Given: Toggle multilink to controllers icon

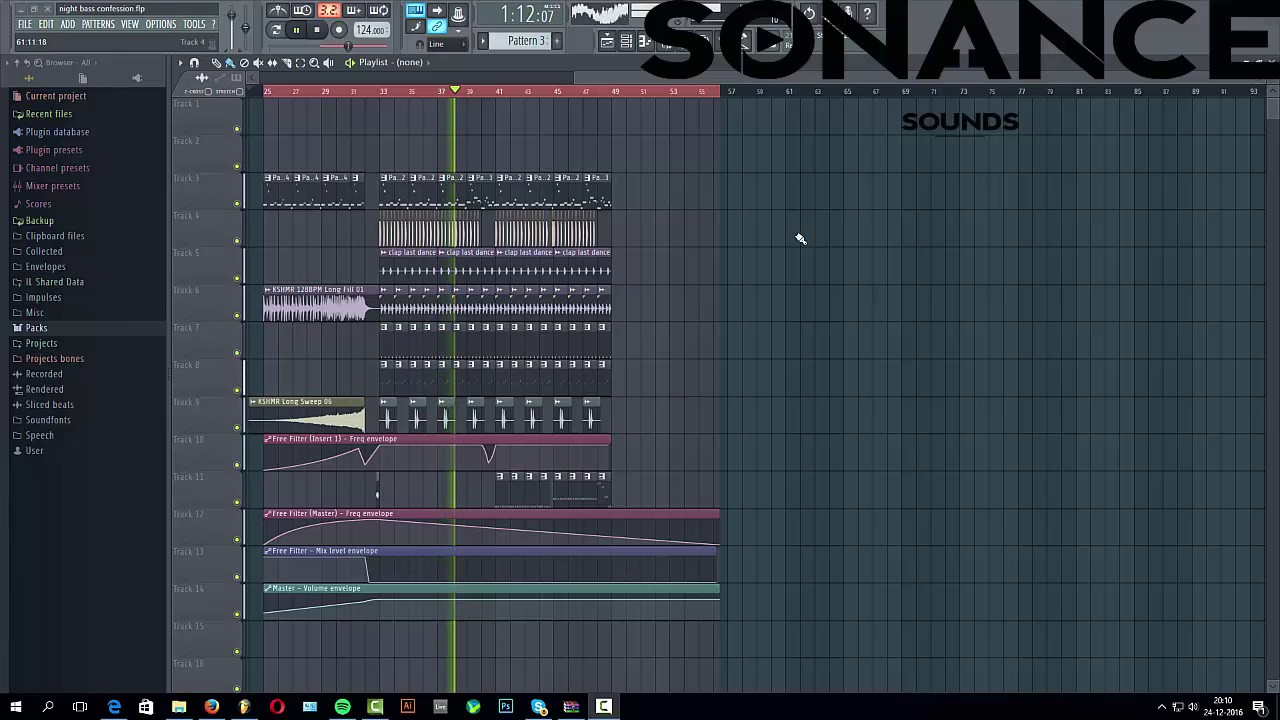Looking at the screenshot, I should tap(437, 27).
